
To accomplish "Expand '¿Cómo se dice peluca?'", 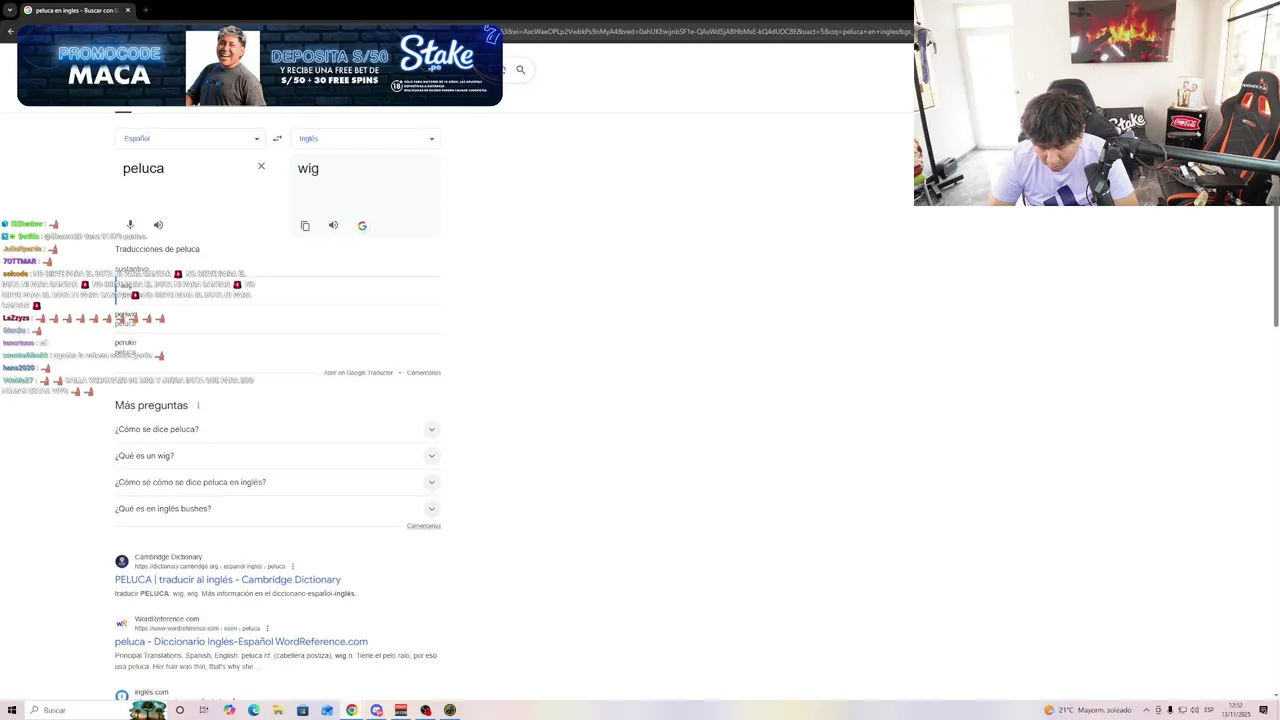I will (277, 429).
